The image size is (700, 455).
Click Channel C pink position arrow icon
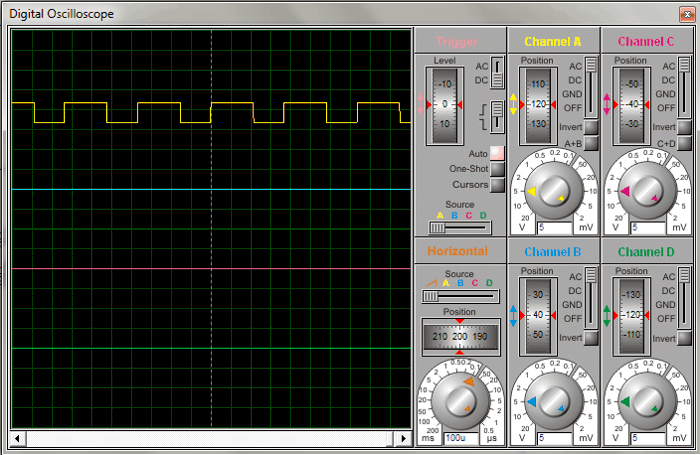click(x=607, y=104)
